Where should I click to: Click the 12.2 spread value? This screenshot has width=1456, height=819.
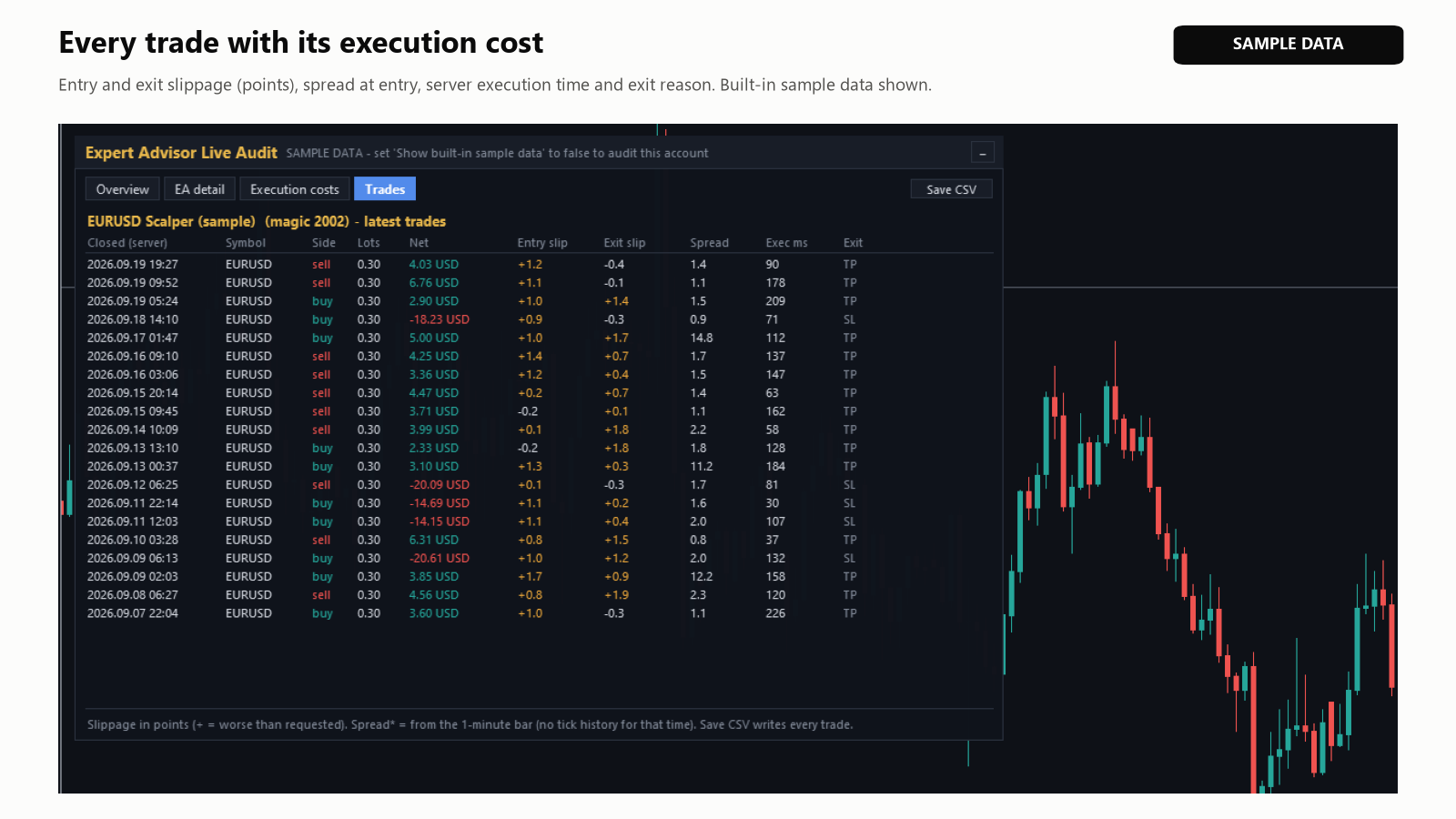point(701,577)
